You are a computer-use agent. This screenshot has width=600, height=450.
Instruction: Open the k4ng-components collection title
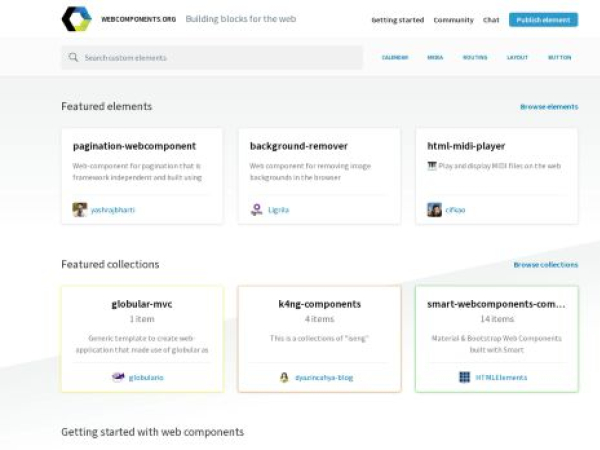320,304
